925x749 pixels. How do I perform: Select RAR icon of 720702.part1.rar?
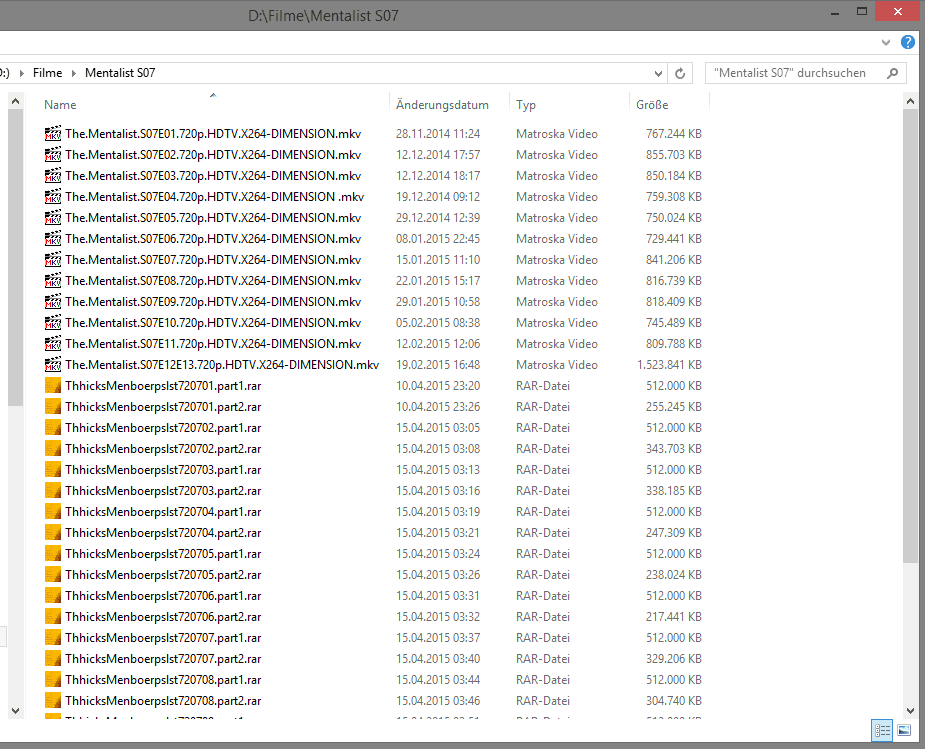(x=53, y=428)
